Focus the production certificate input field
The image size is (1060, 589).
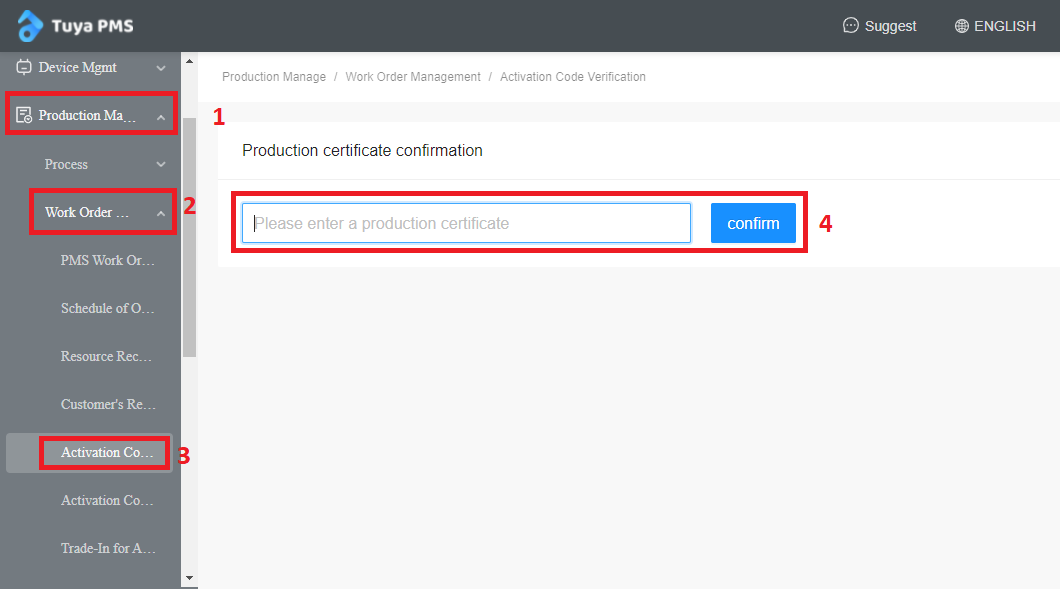tap(466, 223)
